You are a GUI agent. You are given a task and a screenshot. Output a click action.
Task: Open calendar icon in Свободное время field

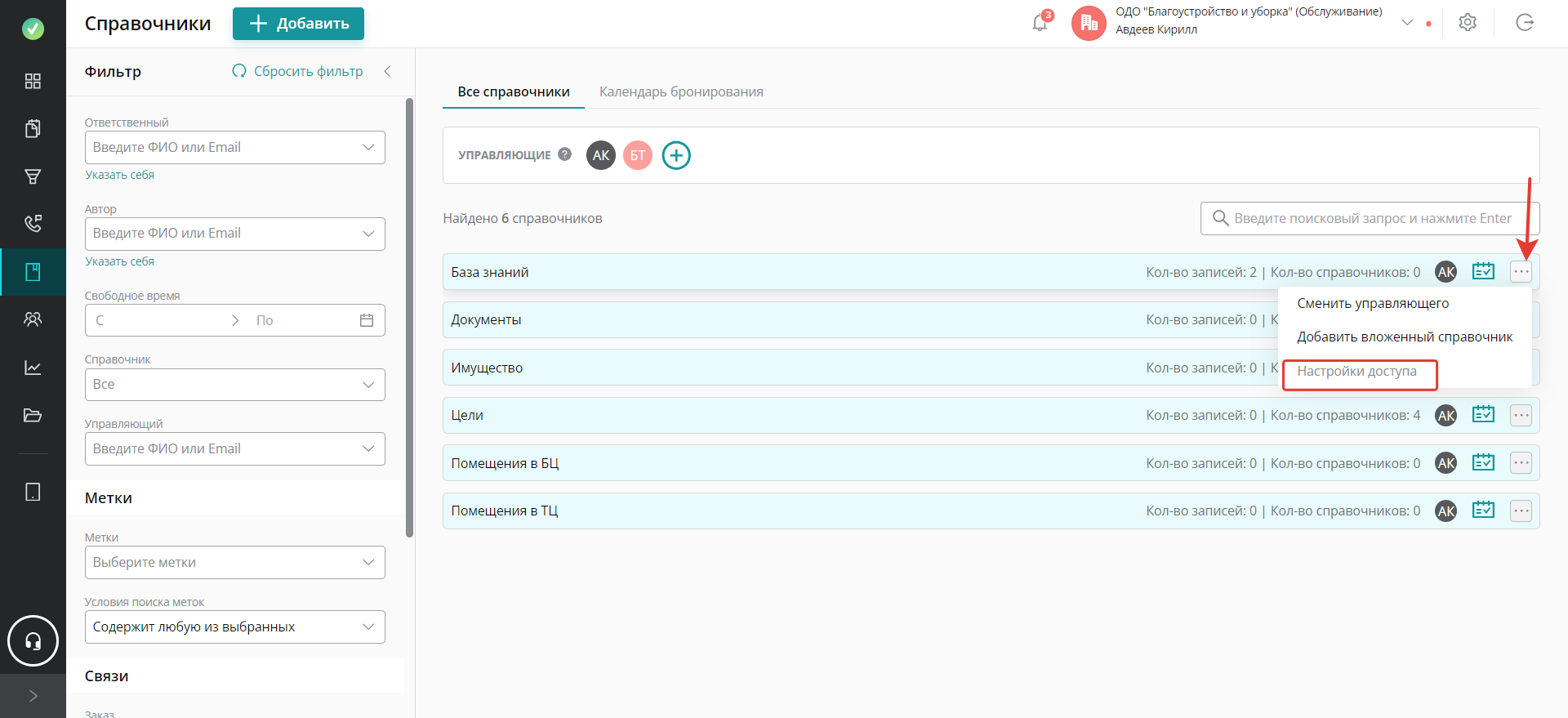tap(367, 320)
